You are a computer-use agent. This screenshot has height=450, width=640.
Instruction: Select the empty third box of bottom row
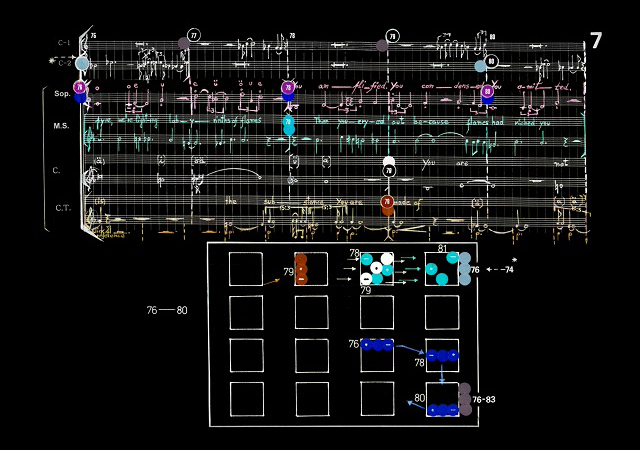click(377, 399)
